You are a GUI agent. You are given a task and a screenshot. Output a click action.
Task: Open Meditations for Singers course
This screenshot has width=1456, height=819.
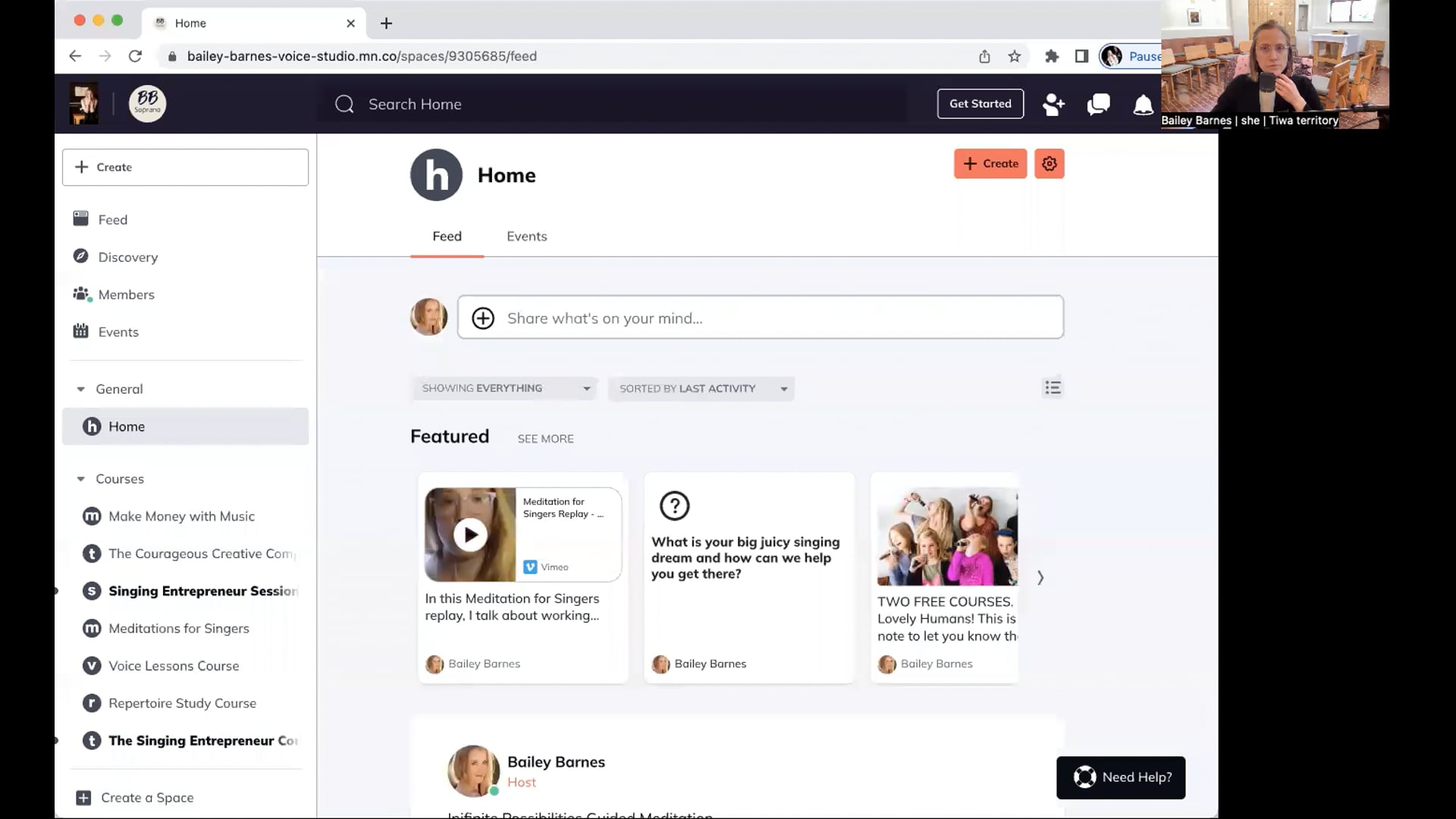click(x=178, y=629)
